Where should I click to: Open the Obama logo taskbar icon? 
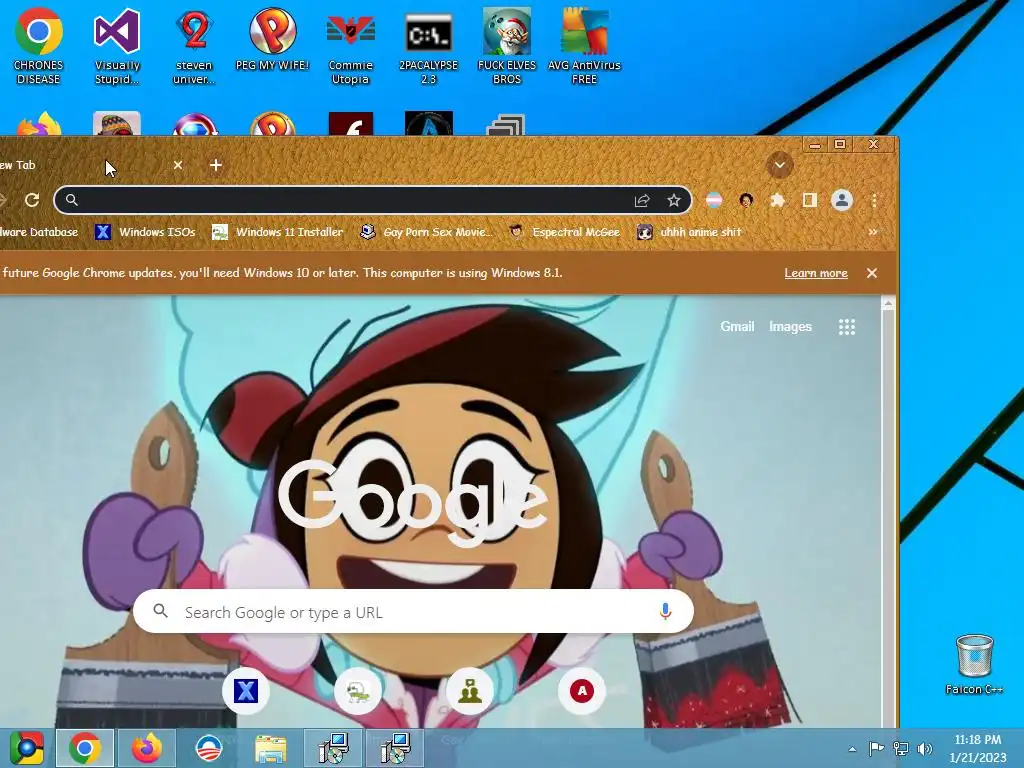209,748
